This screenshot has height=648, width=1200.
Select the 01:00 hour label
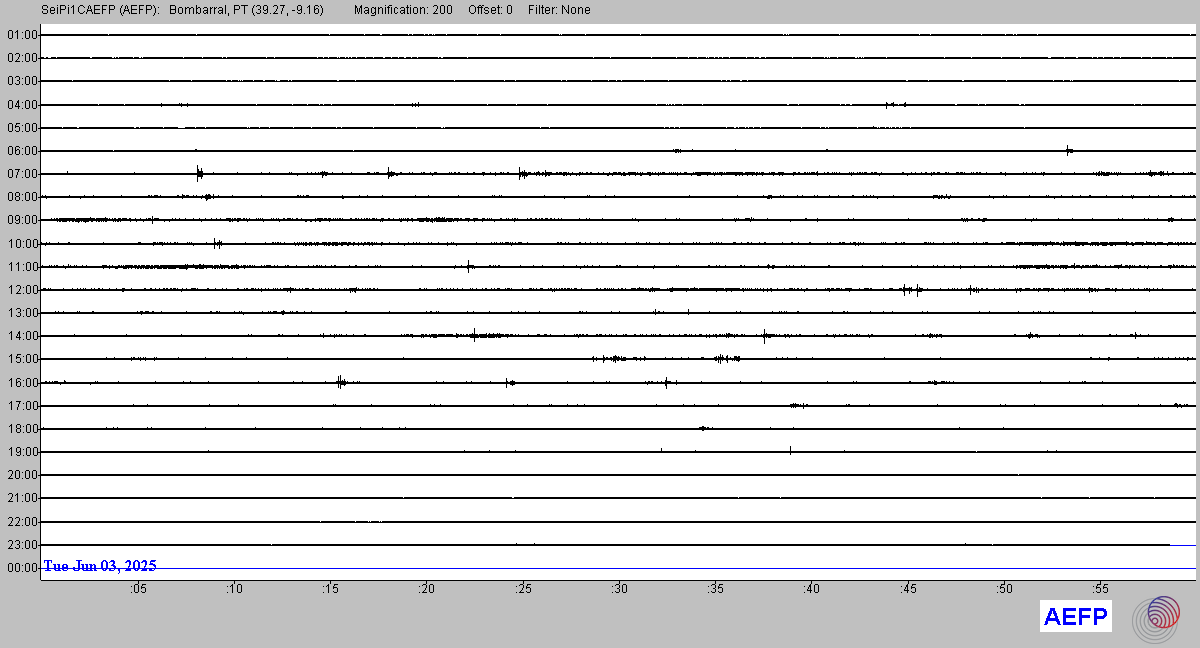[22, 35]
